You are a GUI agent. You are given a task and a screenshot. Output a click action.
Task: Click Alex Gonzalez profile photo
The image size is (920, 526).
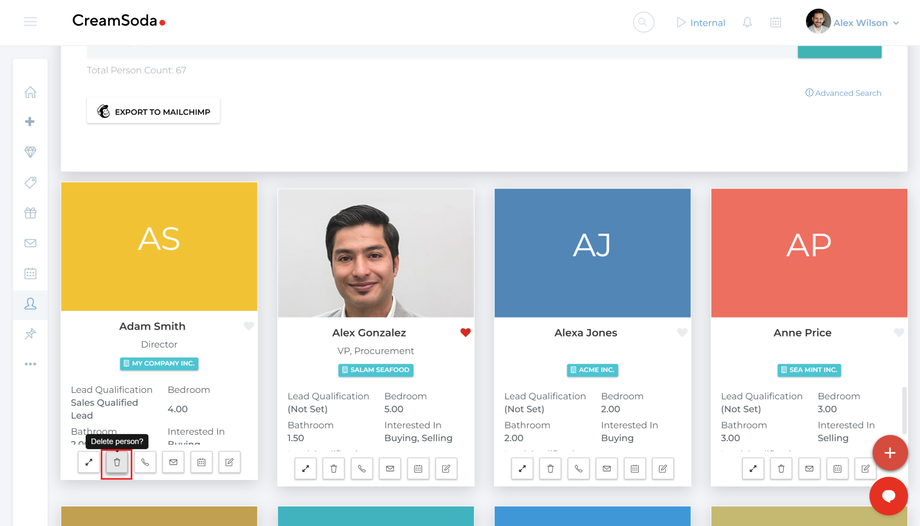(x=376, y=253)
